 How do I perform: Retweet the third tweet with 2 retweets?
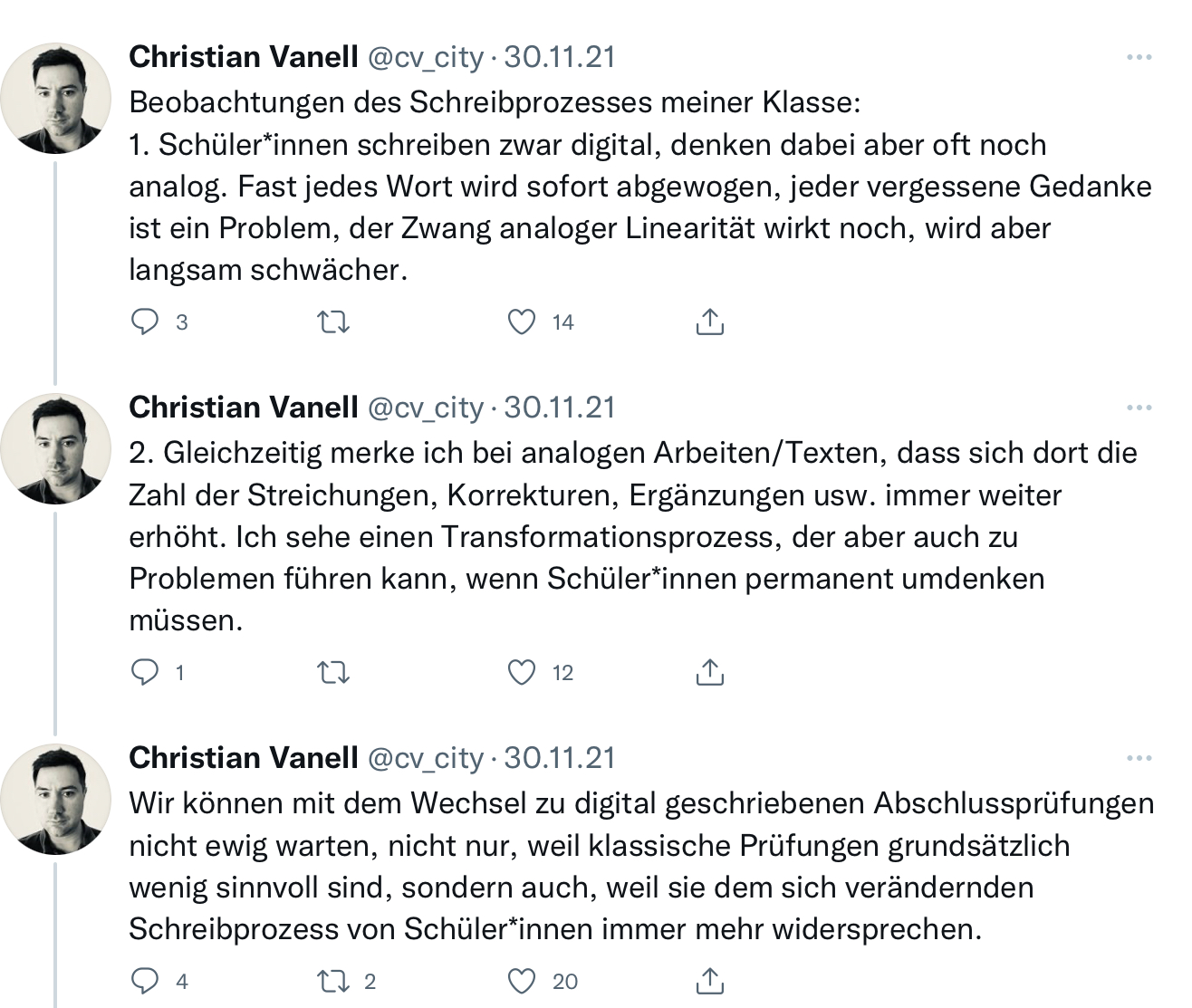(x=334, y=982)
